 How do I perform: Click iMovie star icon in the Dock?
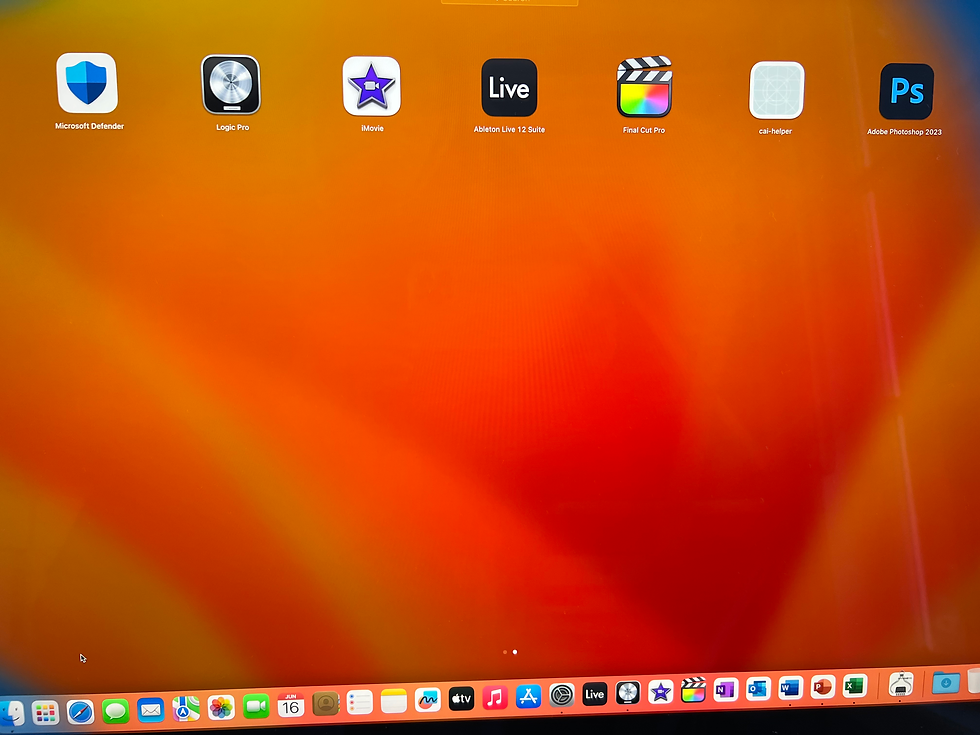[x=660, y=691]
